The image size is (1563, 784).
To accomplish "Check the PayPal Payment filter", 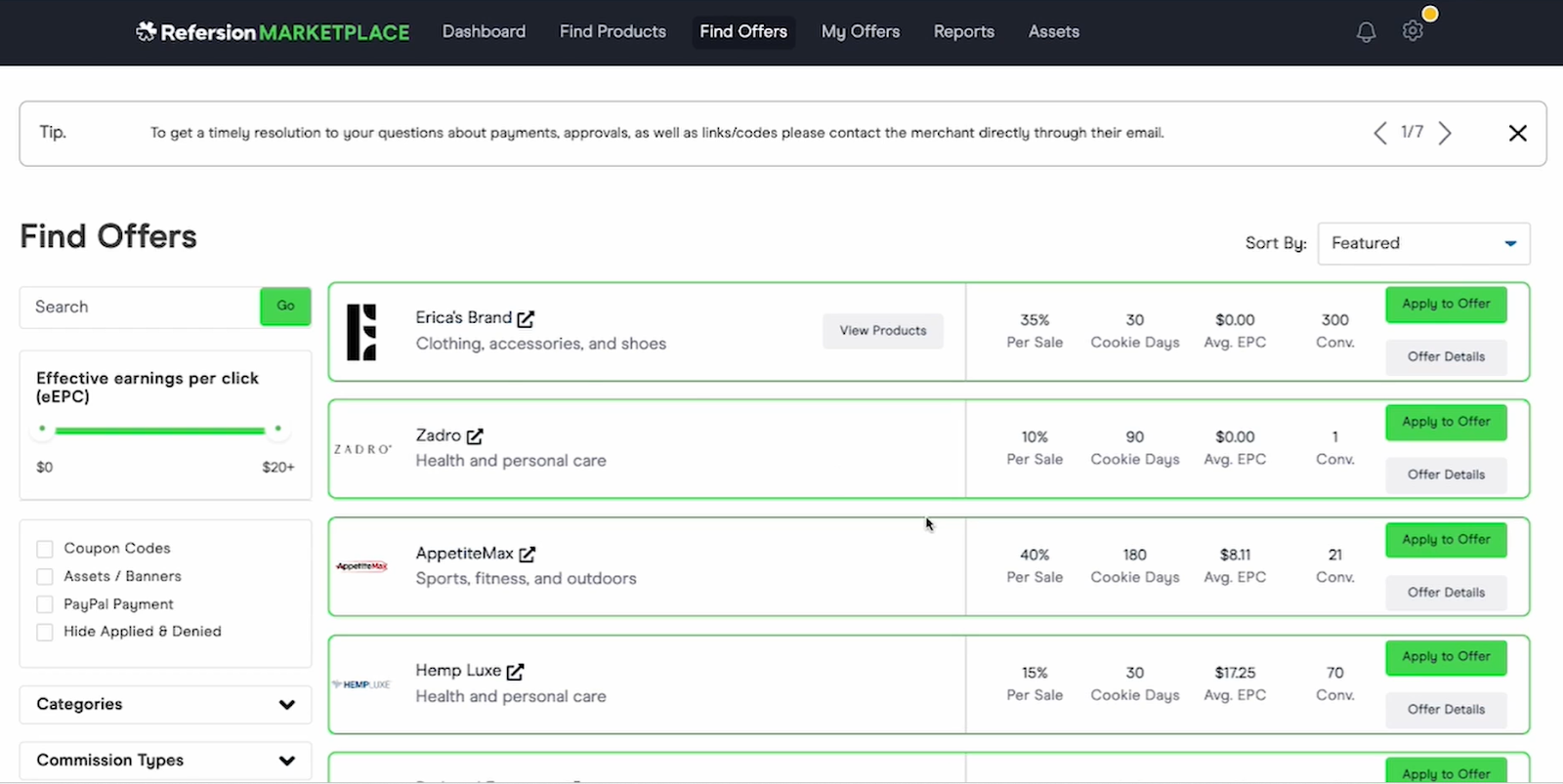I will 45,604.
